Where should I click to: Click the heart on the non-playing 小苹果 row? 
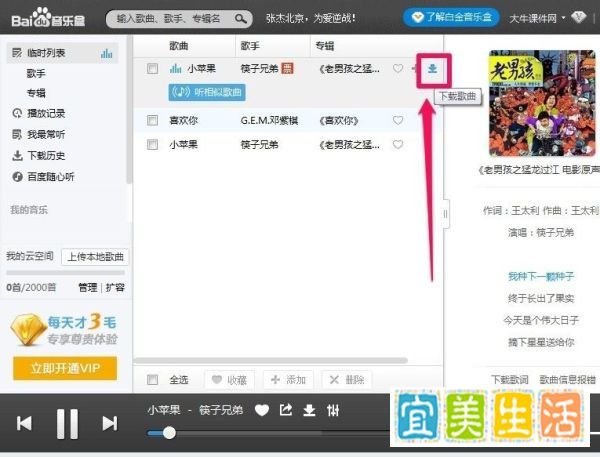point(398,144)
